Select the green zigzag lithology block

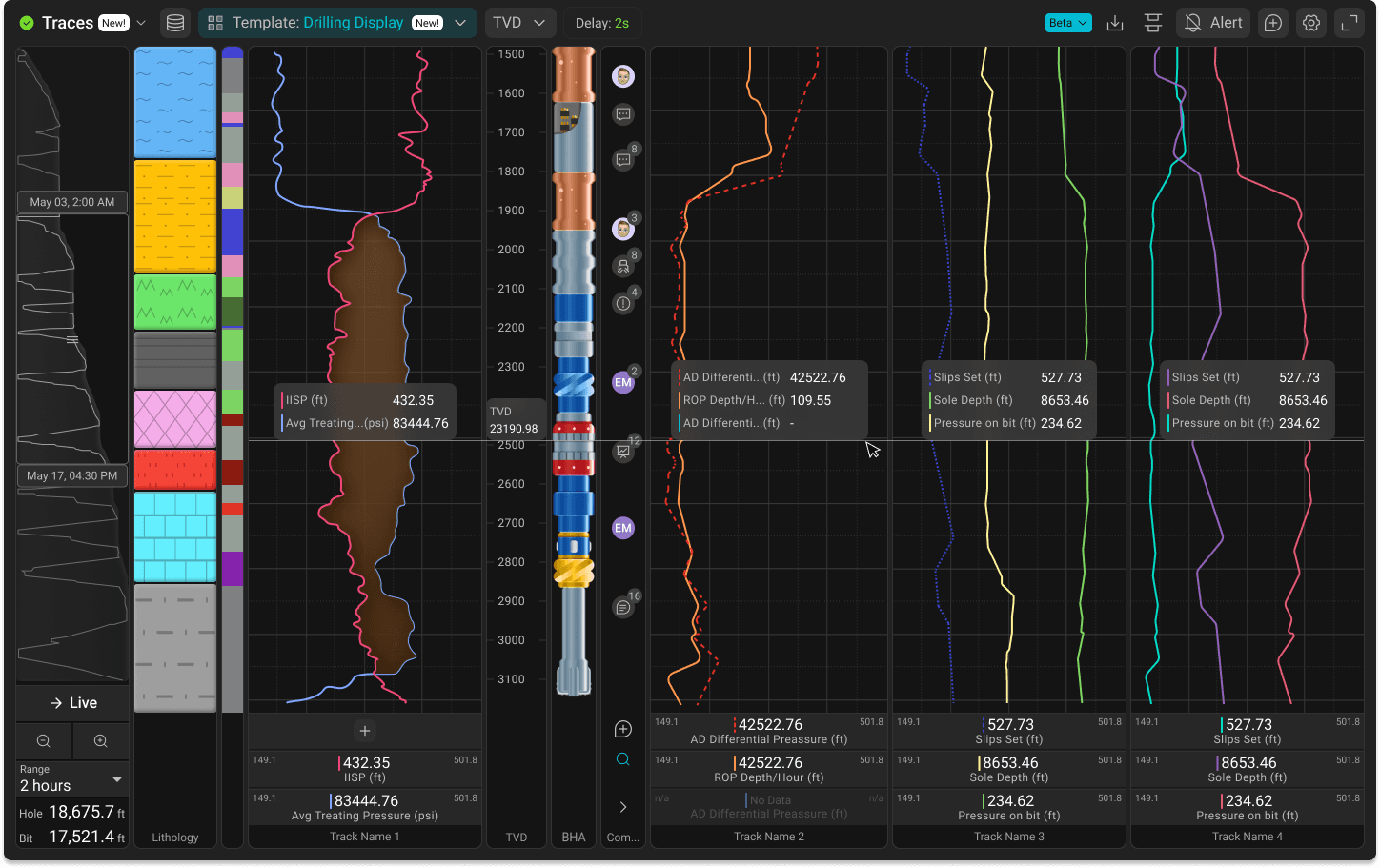tap(175, 302)
